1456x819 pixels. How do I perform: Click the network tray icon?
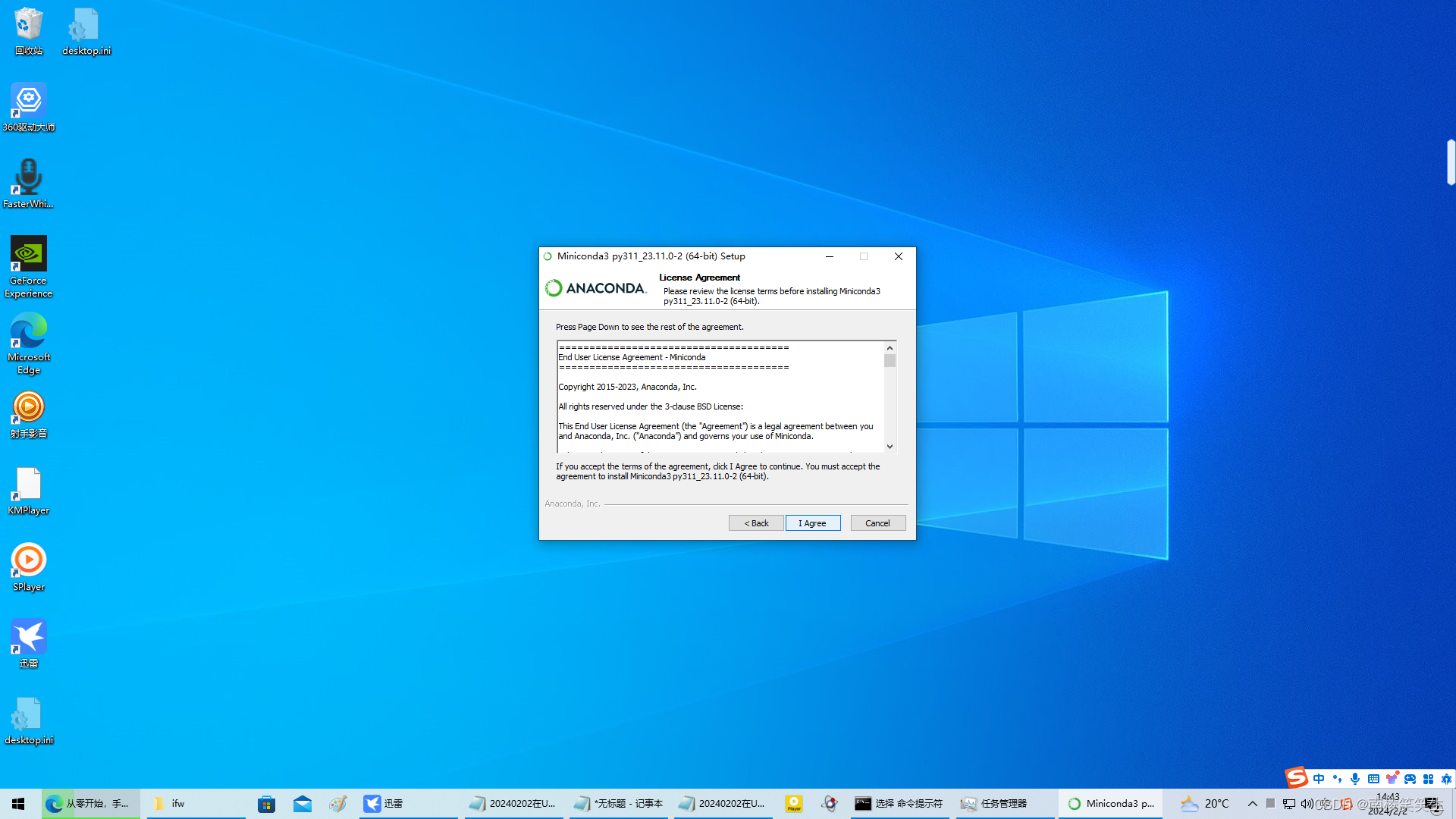1289,804
